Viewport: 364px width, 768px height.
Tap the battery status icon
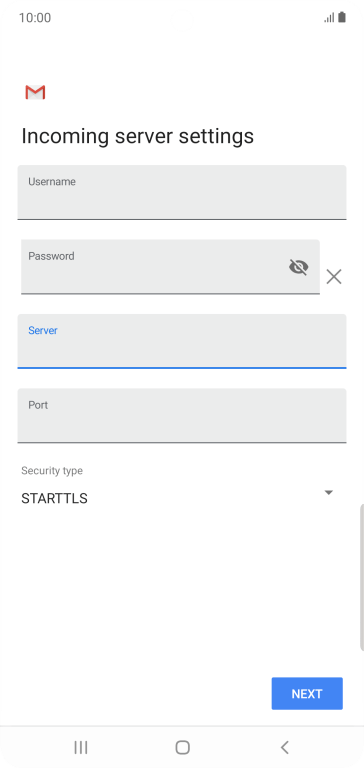coord(341,17)
